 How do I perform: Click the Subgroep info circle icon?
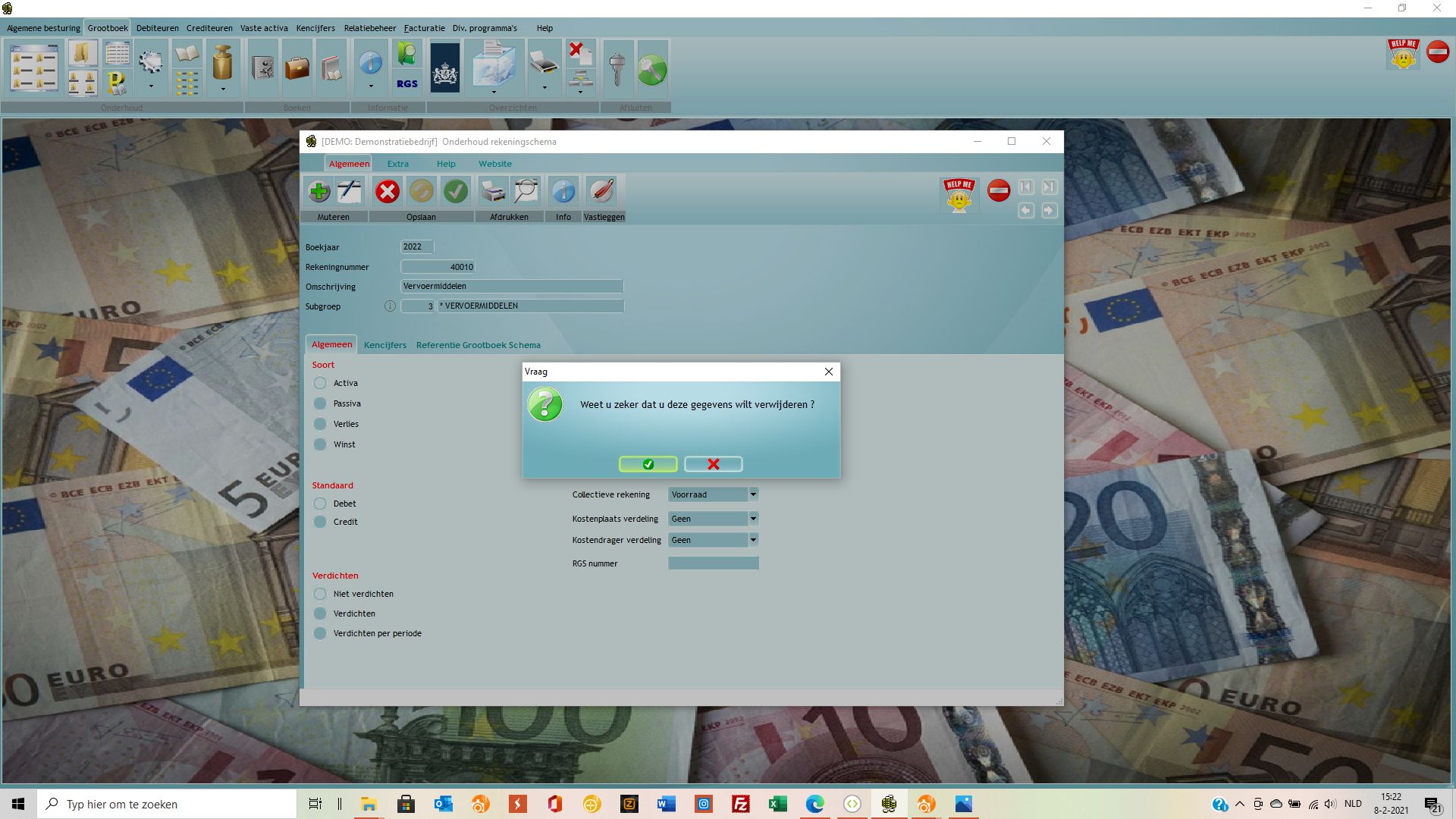390,306
